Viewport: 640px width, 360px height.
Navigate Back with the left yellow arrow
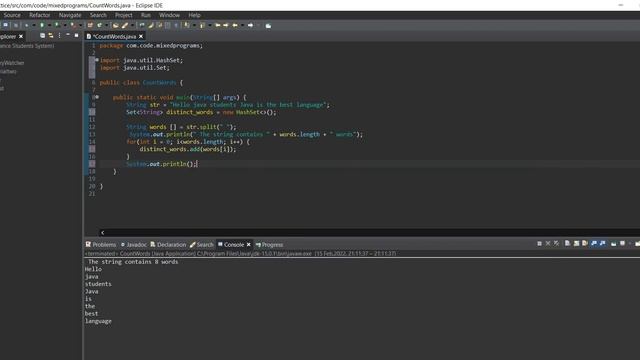[235, 25]
